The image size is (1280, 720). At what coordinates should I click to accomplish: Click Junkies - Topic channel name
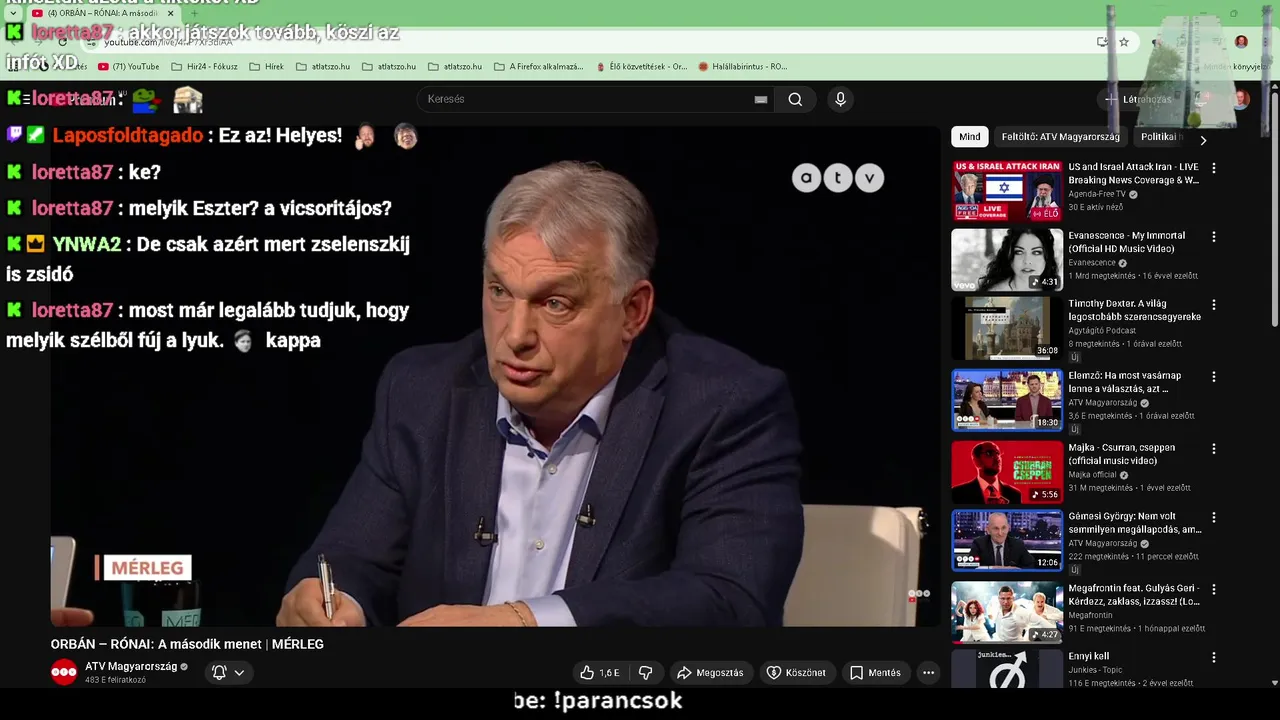[1096, 670]
